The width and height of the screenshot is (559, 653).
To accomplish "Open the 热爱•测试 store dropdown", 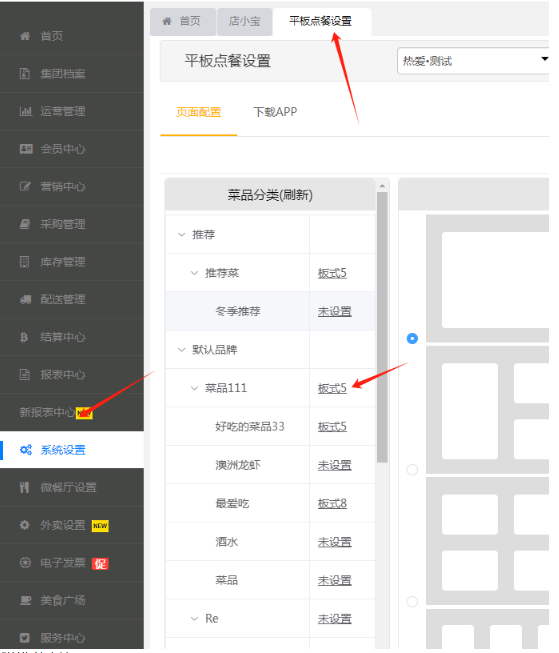I will pos(473,61).
